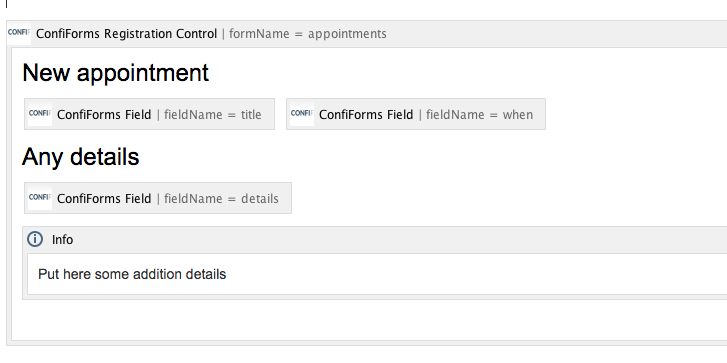Select the ConfiForms Registration Control header bar
The image size is (727, 363).
coord(367,34)
